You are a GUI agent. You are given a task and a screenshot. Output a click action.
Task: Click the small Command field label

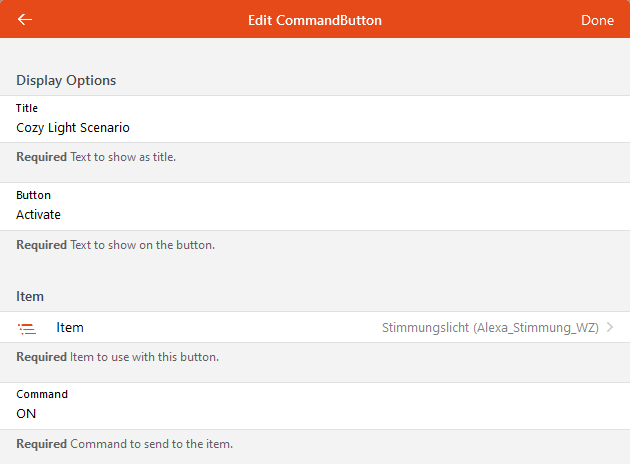tap(42, 394)
